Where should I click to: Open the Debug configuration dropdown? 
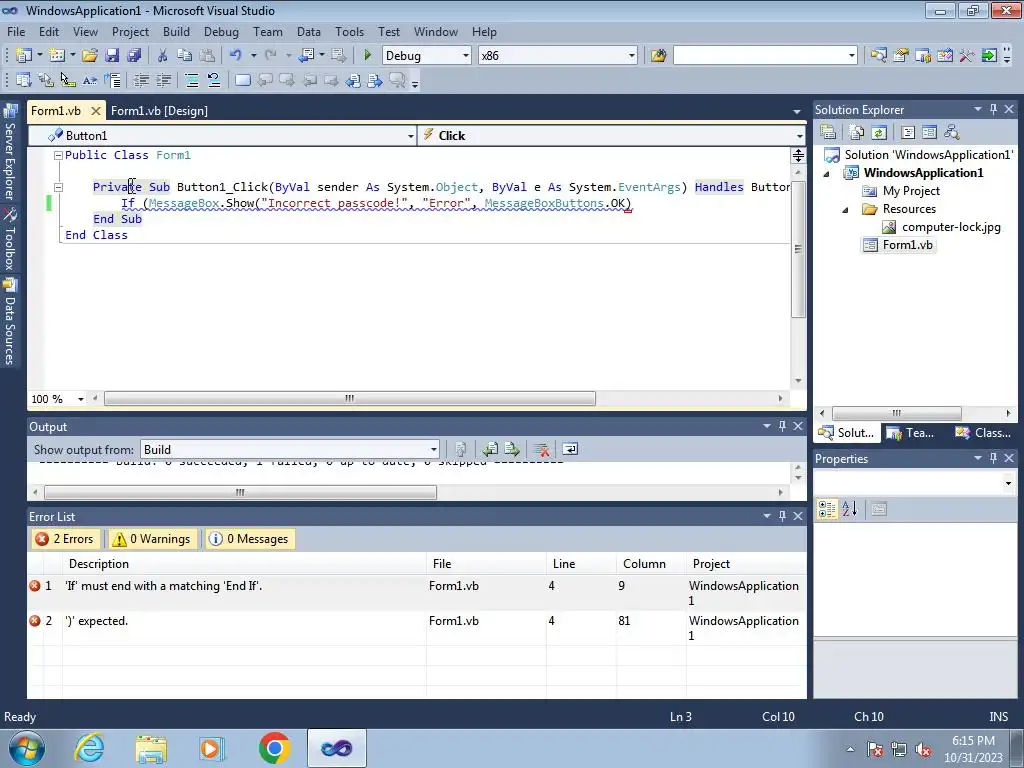coord(466,56)
